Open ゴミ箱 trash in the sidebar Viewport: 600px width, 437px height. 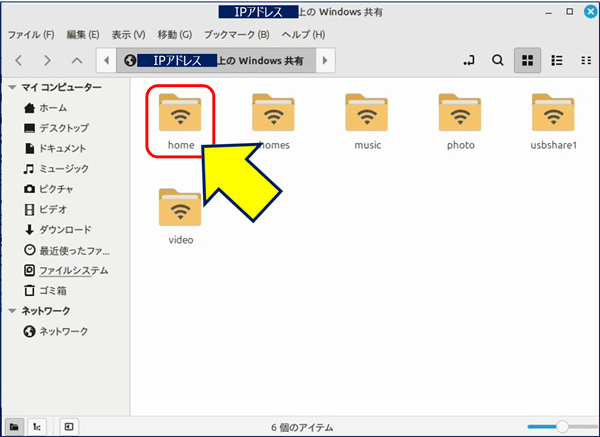click(45, 290)
